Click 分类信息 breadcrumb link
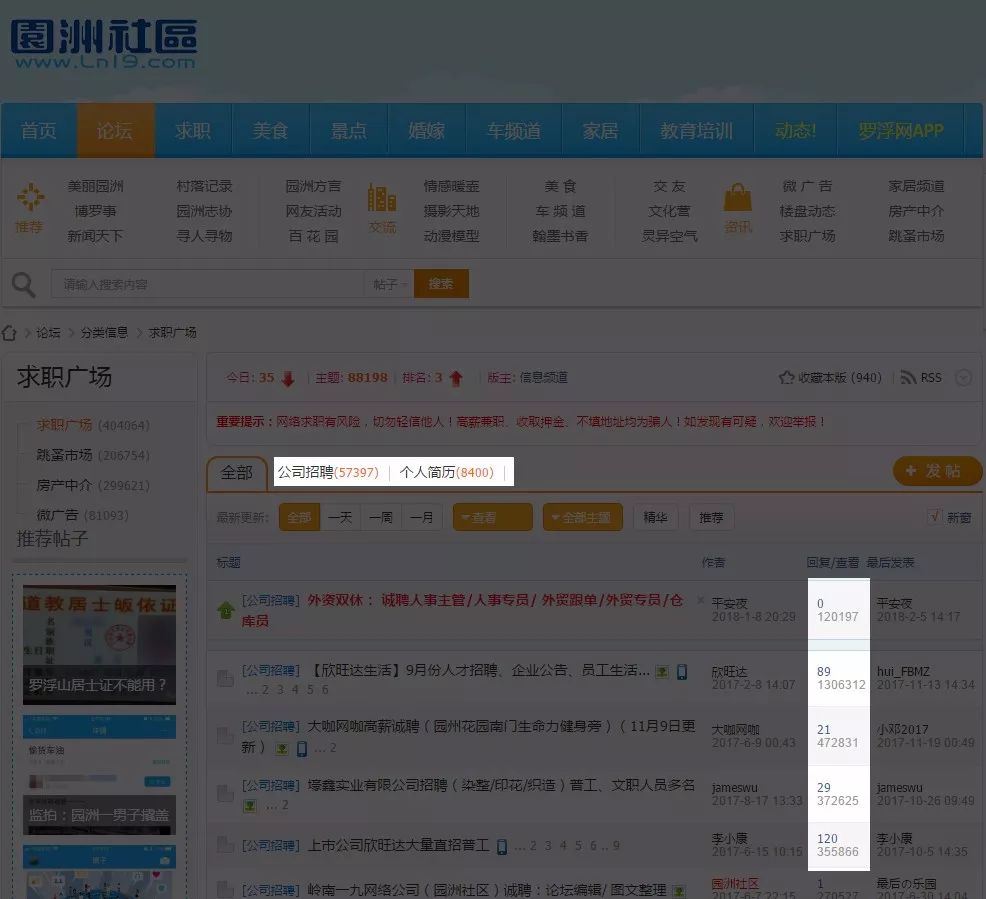Image resolution: width=986 pixels, height=899 pixels. 104,333
